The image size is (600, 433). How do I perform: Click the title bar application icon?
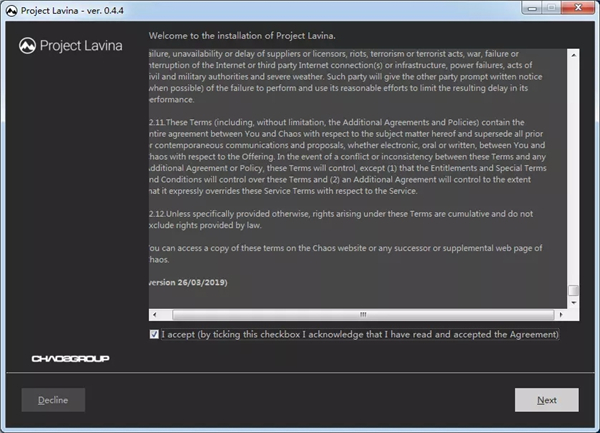point(10,10)
